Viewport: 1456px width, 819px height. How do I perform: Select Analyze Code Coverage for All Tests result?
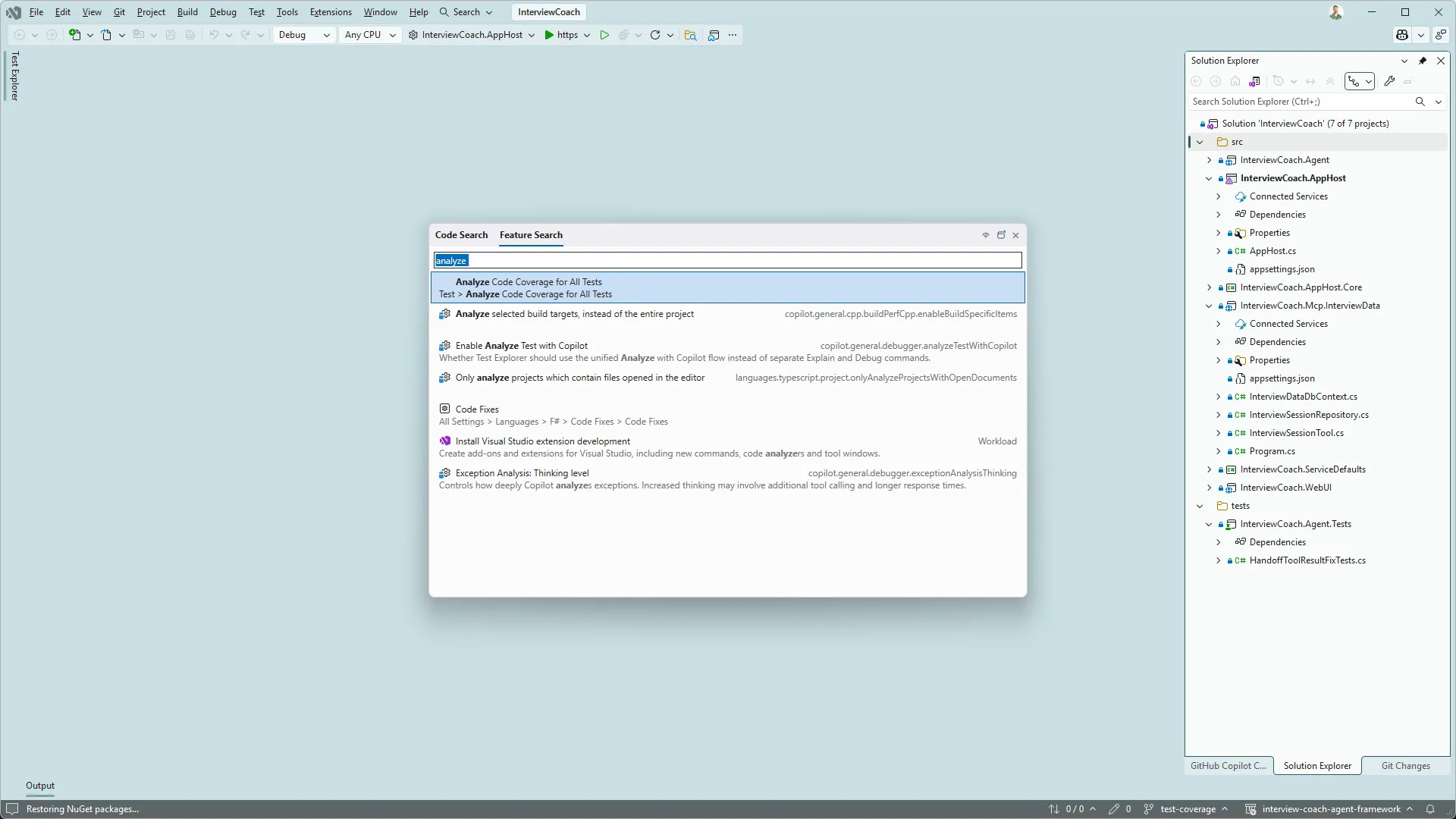[x=727, y=288]
